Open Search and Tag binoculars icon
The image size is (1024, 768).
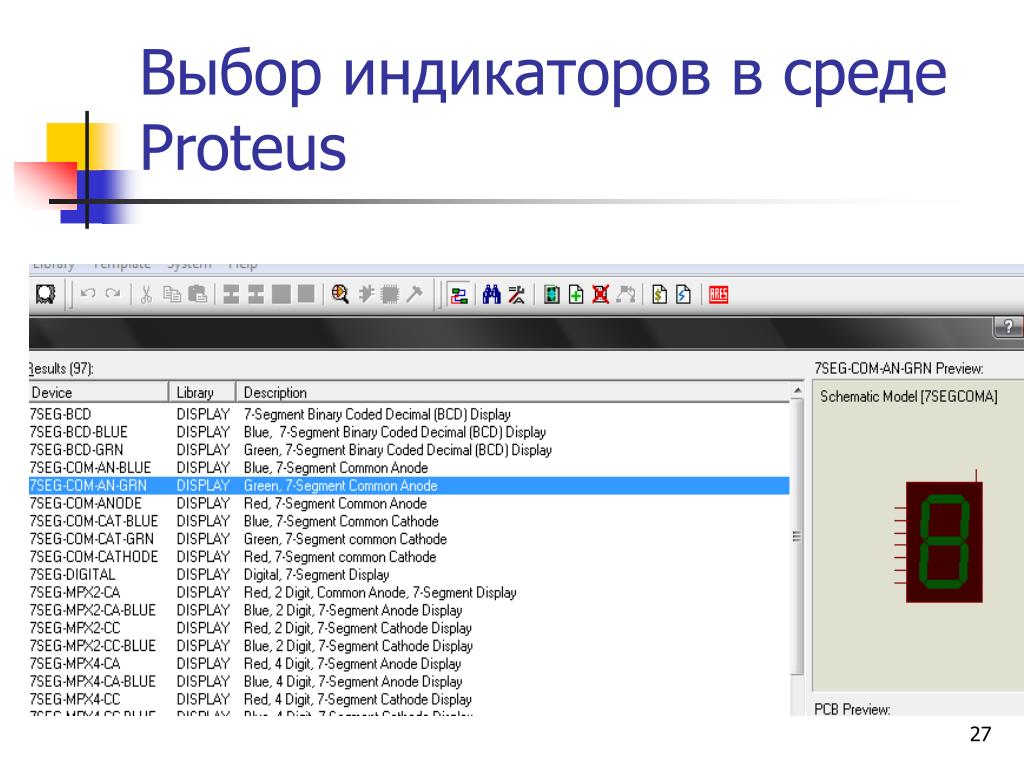(492, 295)
